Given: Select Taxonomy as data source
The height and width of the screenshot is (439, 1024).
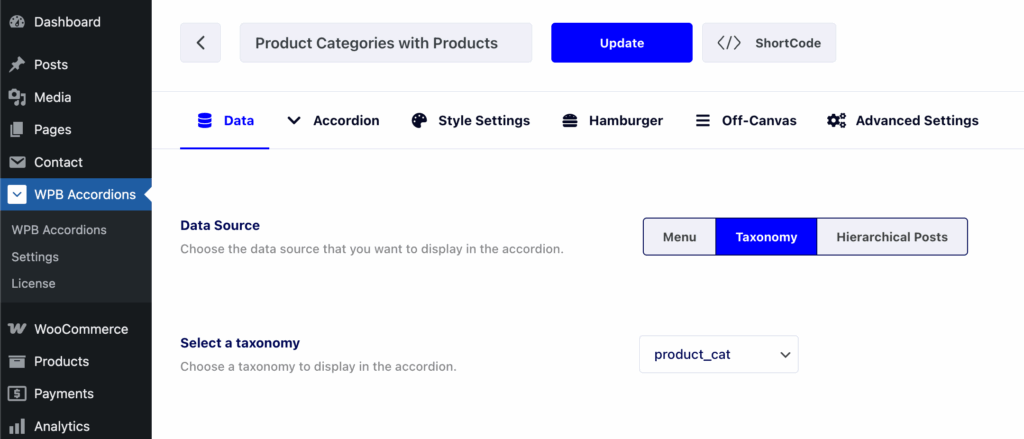Looking at the screenshot, I should [x=766, y=236].
